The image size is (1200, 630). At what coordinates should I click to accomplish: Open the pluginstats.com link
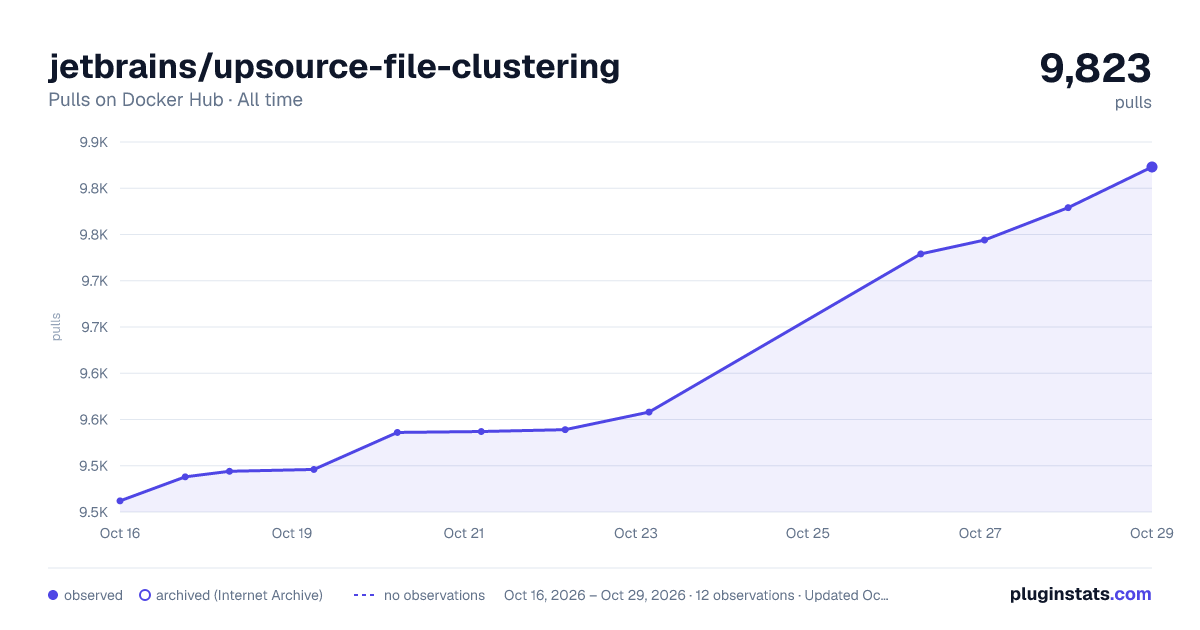click(1080, 594)
